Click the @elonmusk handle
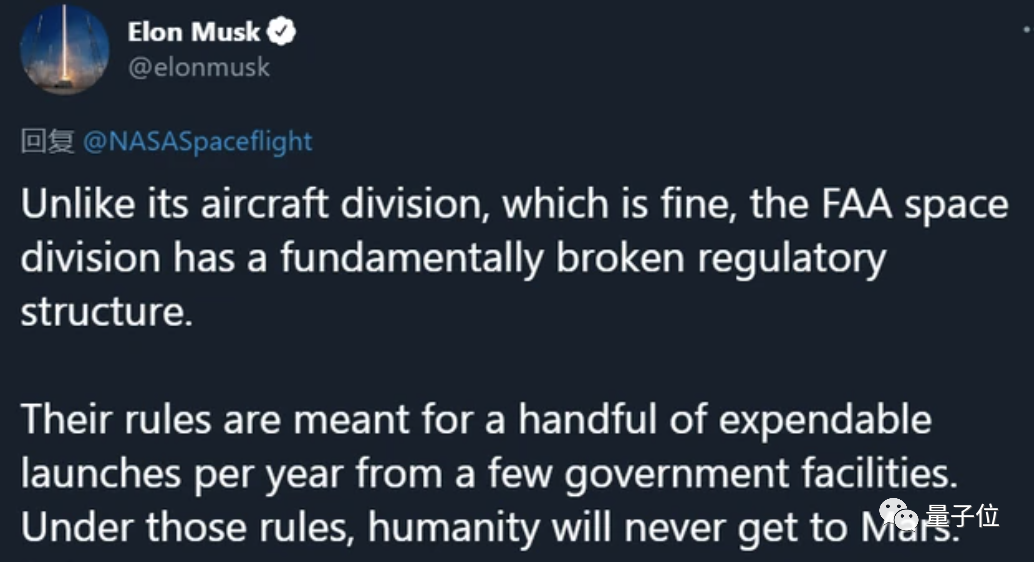This screenshot has height=562, width=1034. [x=198, y=68]
